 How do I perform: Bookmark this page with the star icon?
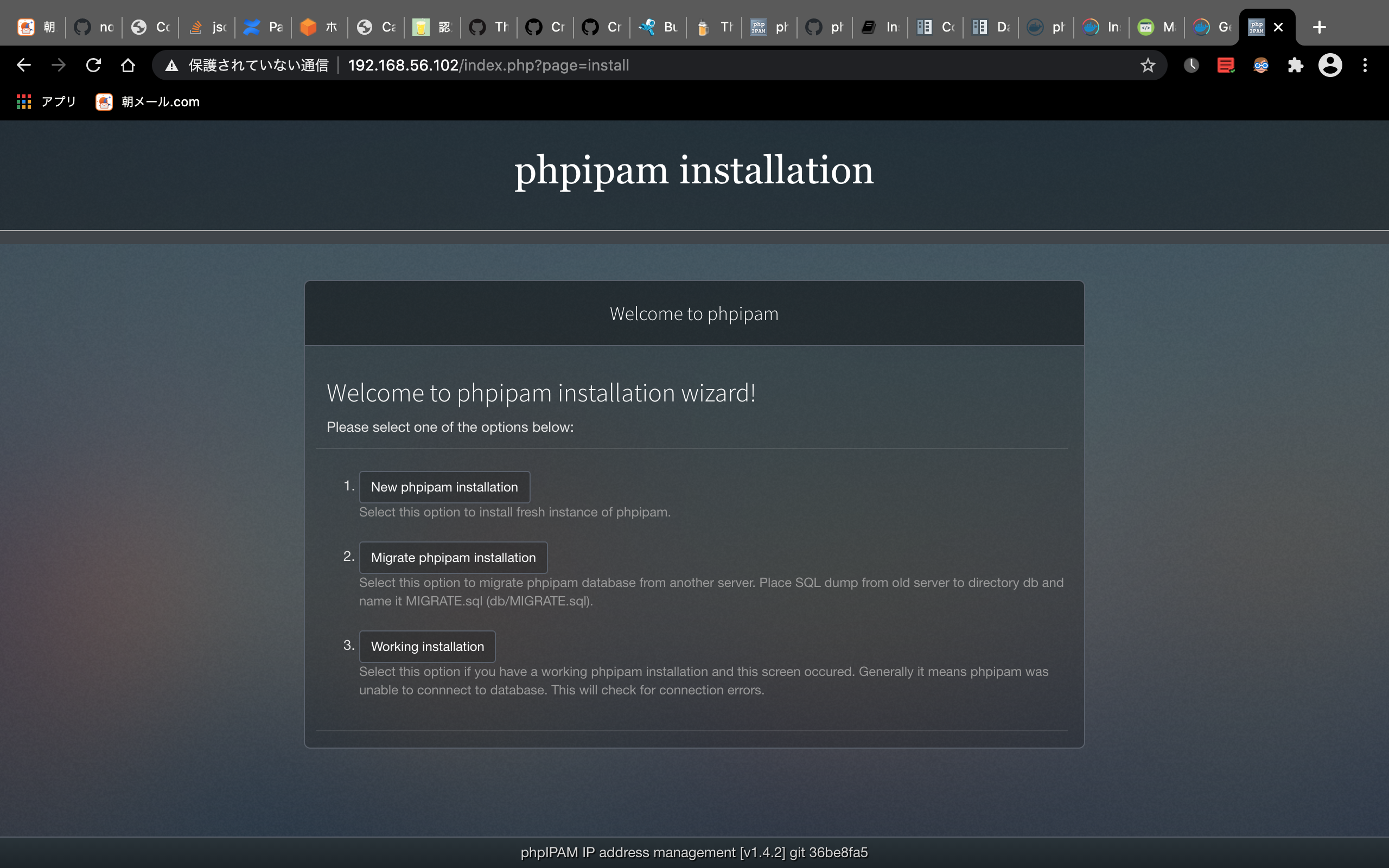tap(1148, 66)
